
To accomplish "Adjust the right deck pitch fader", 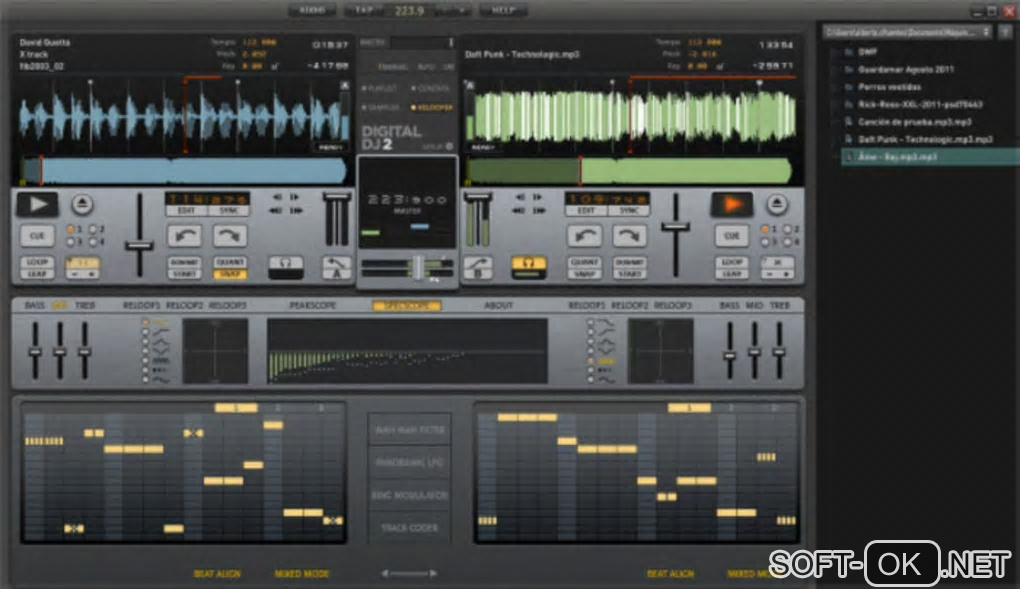I will (x=676, y=226).
